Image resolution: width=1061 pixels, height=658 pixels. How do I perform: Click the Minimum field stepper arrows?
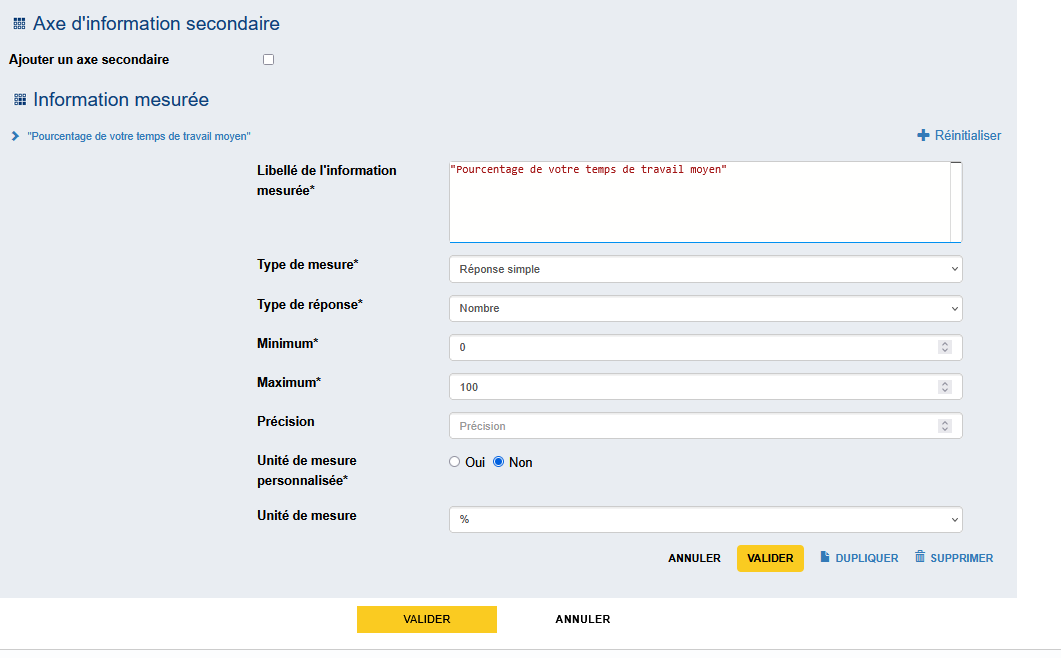point(944,347)
